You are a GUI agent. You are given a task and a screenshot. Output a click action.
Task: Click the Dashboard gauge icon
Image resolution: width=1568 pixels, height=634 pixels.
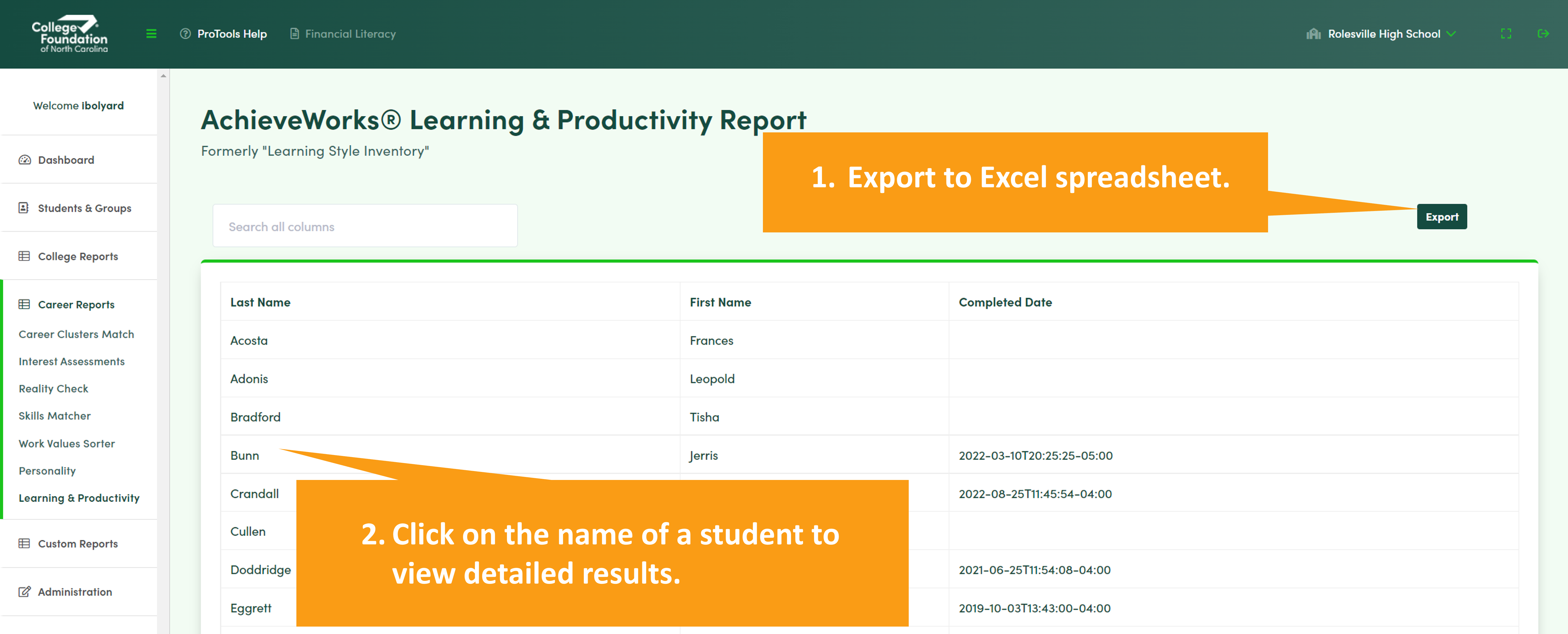[x=24, y=160]
